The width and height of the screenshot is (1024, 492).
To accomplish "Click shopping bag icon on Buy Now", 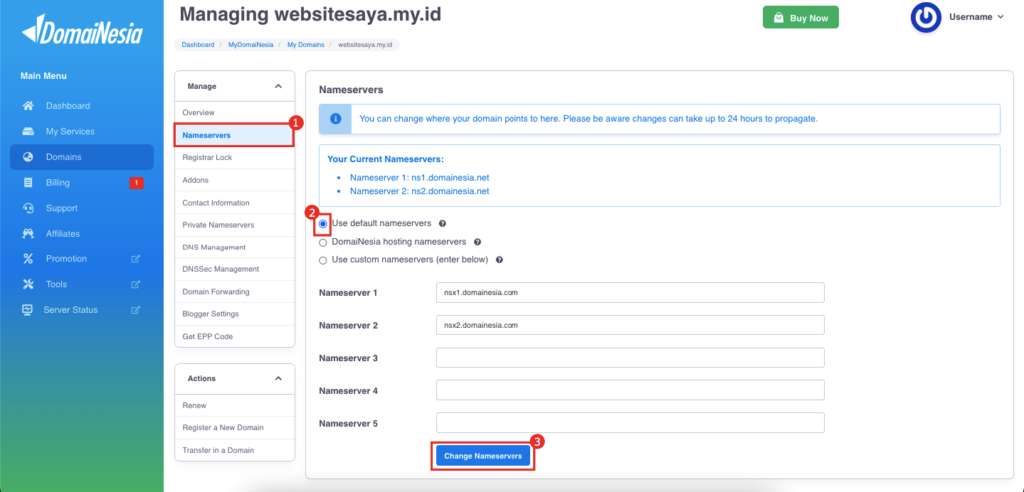I will pyautogui.click(x=778, y=18).
